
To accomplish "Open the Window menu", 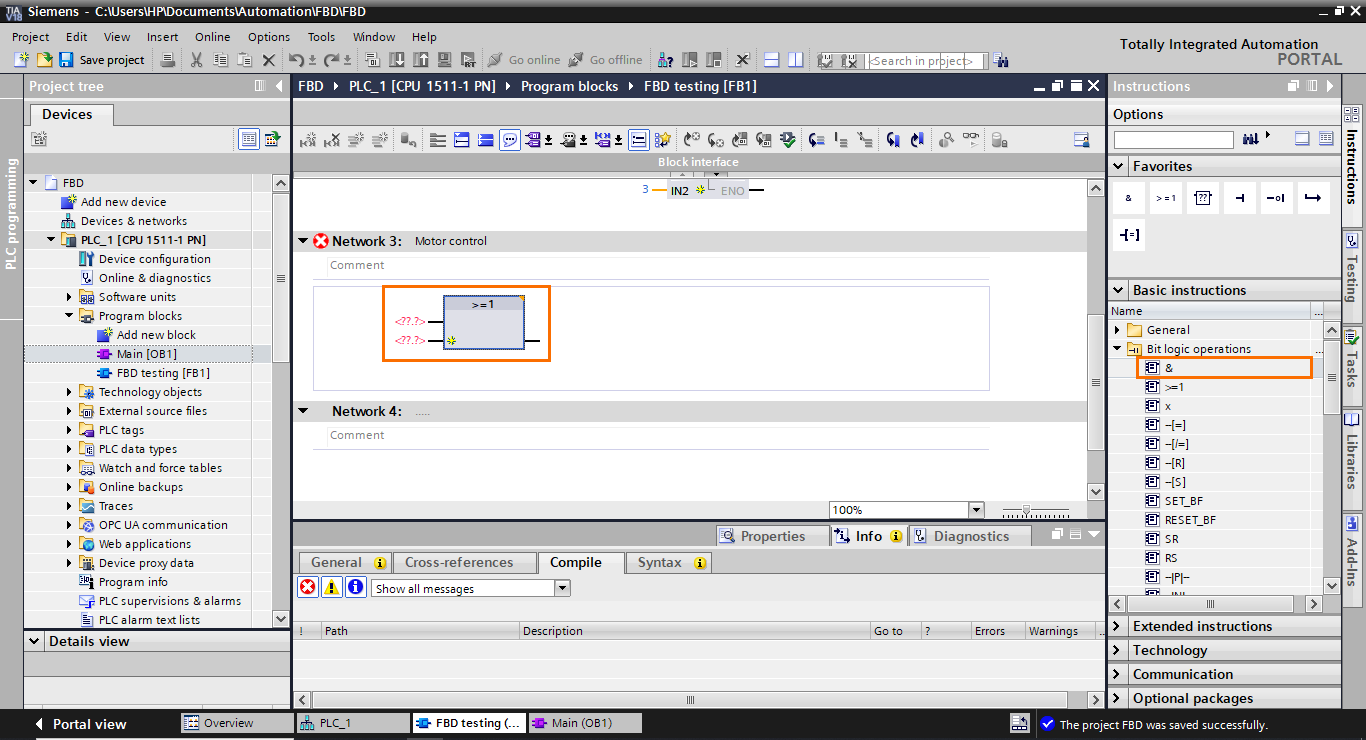I will tap(373, 36).
